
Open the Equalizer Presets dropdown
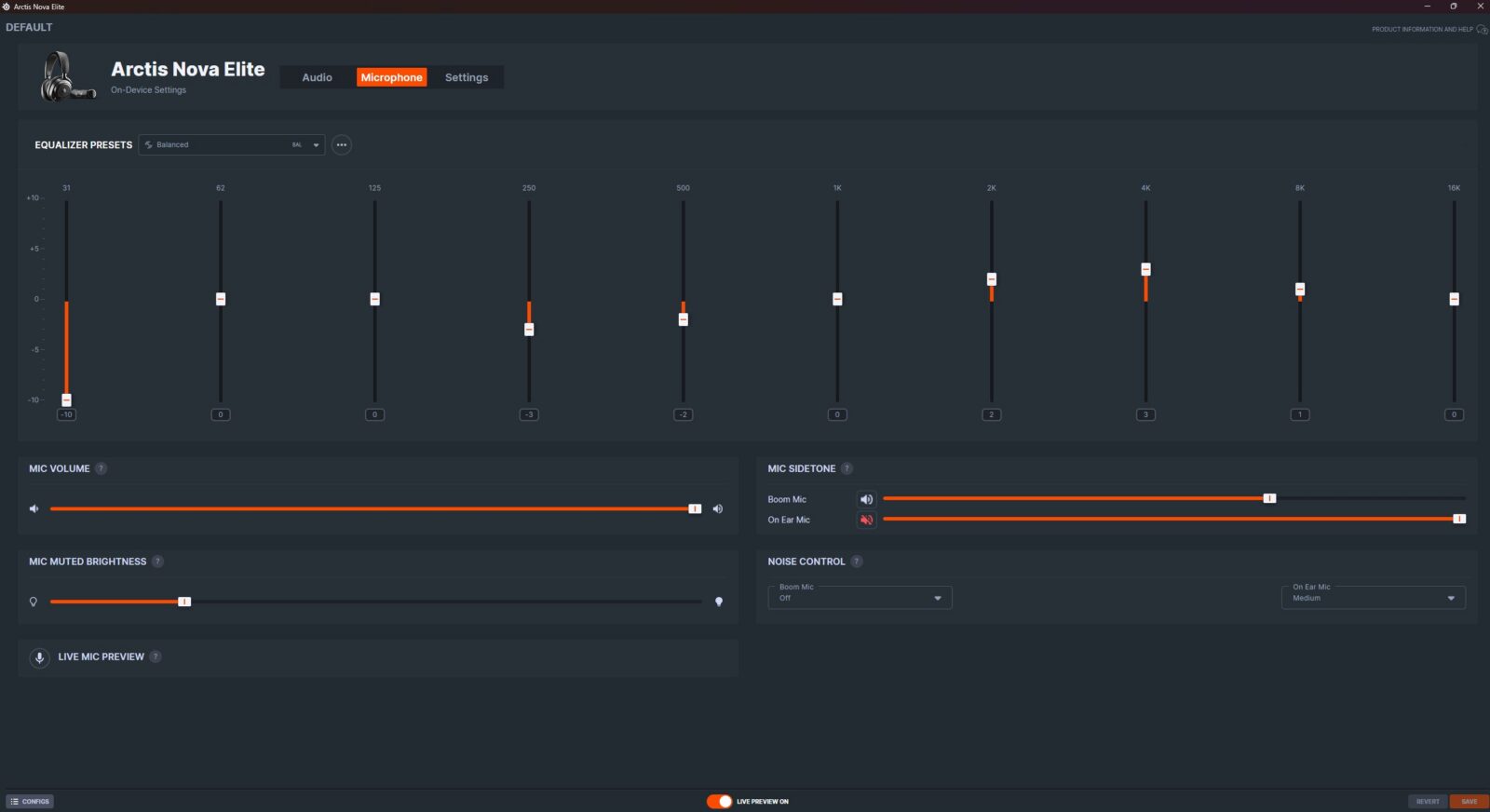pyautogui.click(x=231, y=145)
